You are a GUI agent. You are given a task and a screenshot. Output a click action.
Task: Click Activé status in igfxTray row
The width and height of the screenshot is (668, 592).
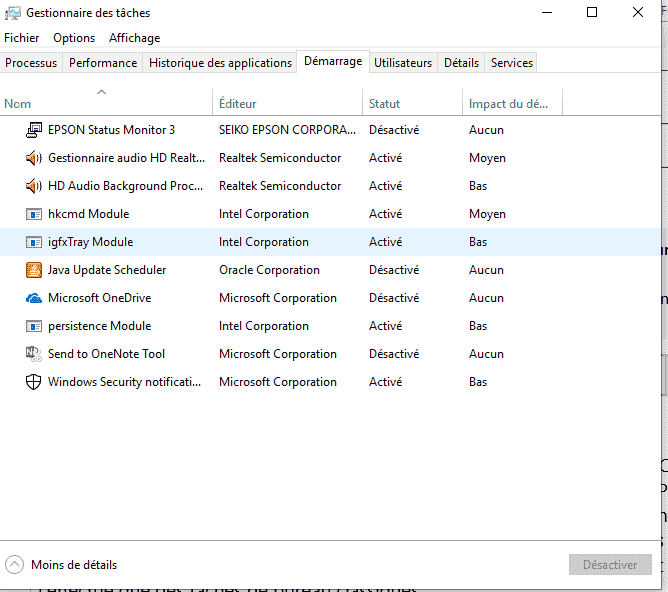386,242
